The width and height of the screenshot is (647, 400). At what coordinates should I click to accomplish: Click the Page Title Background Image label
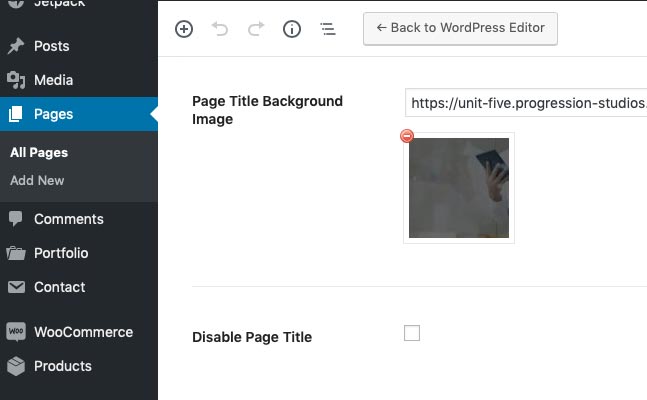pos(267,110)
